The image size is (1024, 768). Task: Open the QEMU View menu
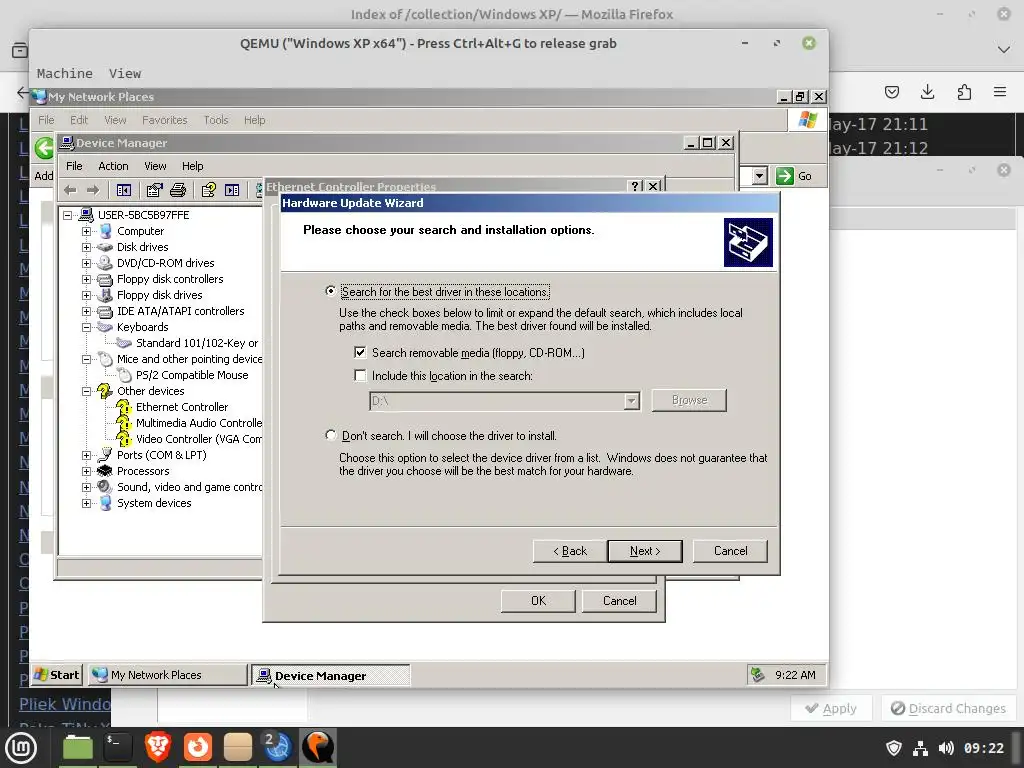click(125, 73)
